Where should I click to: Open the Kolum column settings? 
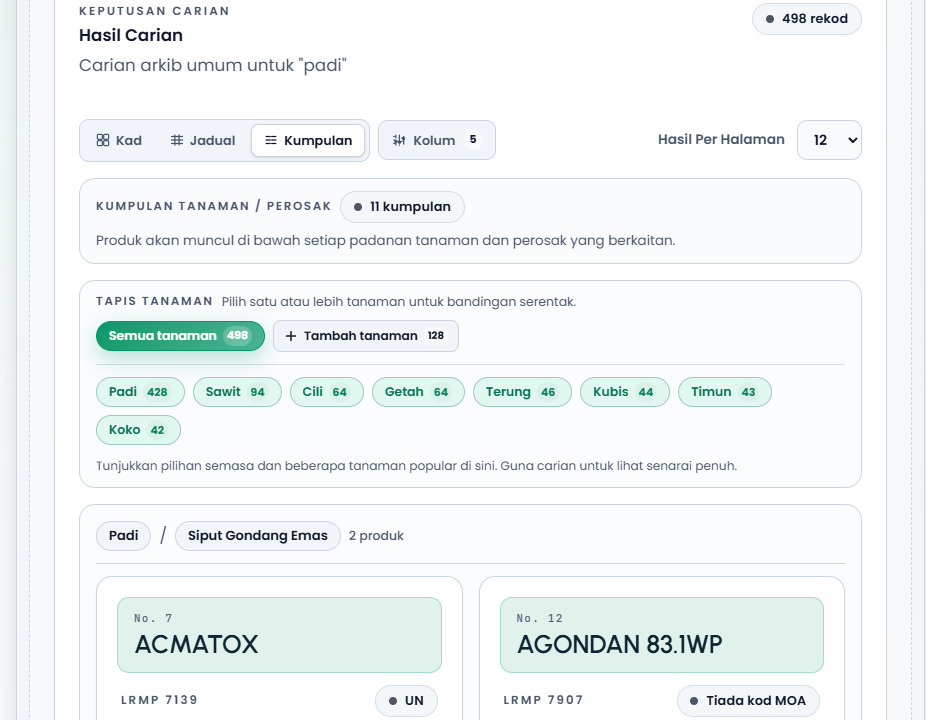[x=436, y=140]
